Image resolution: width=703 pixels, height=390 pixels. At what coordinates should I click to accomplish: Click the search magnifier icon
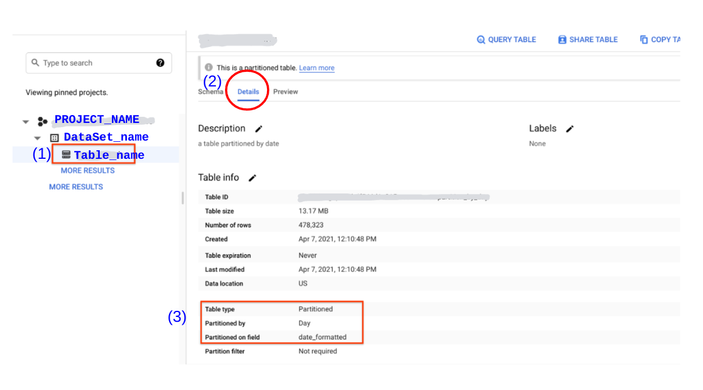[x=35, y=63]
